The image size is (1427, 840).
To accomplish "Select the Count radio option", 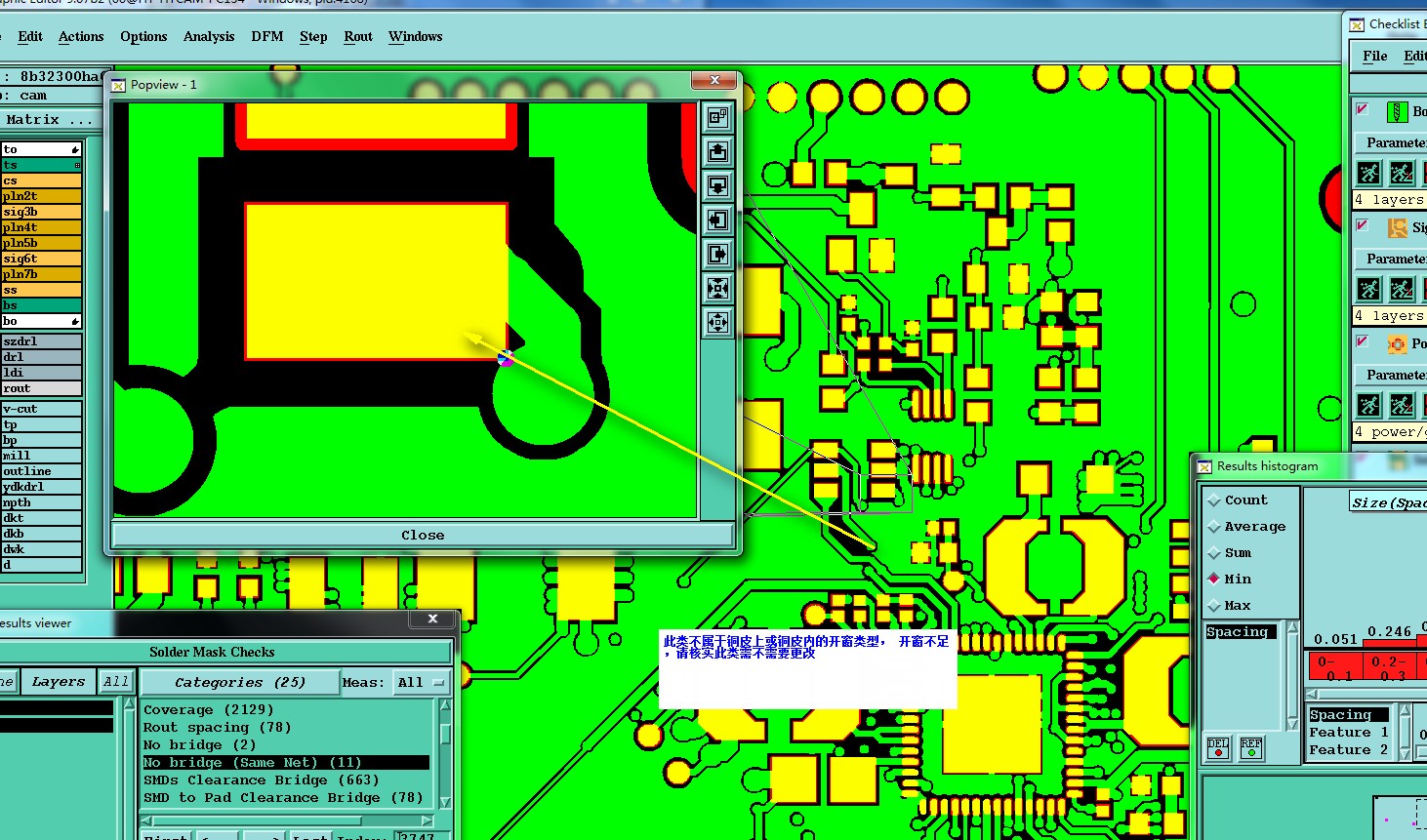I will pos(1214,500).
